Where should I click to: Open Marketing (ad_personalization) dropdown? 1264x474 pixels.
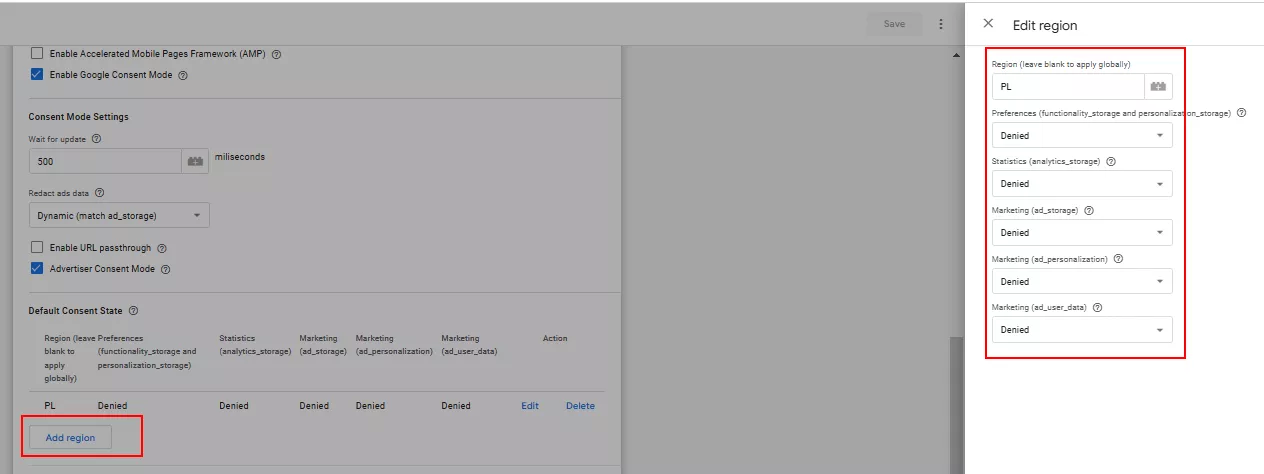tap(1082, 281)
